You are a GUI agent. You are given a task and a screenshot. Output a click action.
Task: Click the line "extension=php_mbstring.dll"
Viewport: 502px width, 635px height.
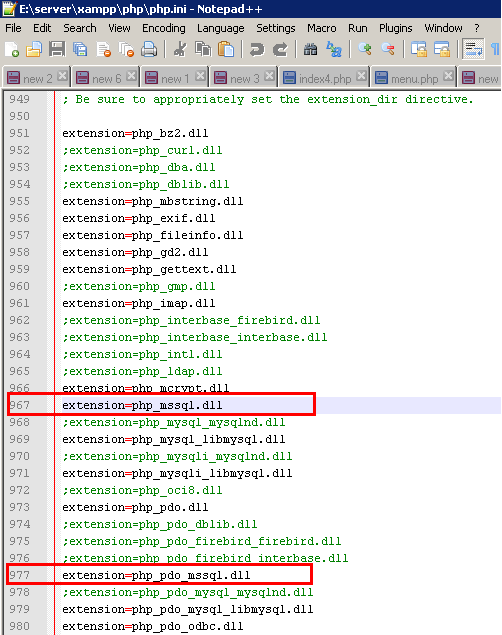point(153,201)
